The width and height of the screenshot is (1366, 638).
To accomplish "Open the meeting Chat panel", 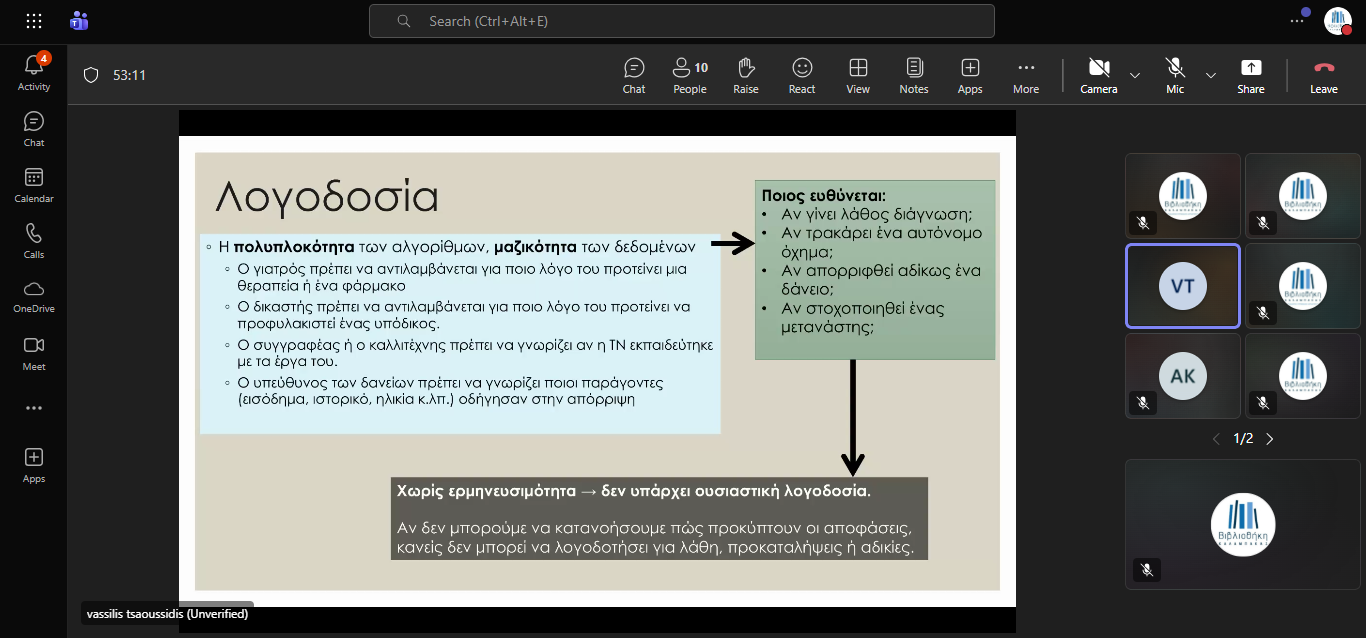I will [634, 75].
